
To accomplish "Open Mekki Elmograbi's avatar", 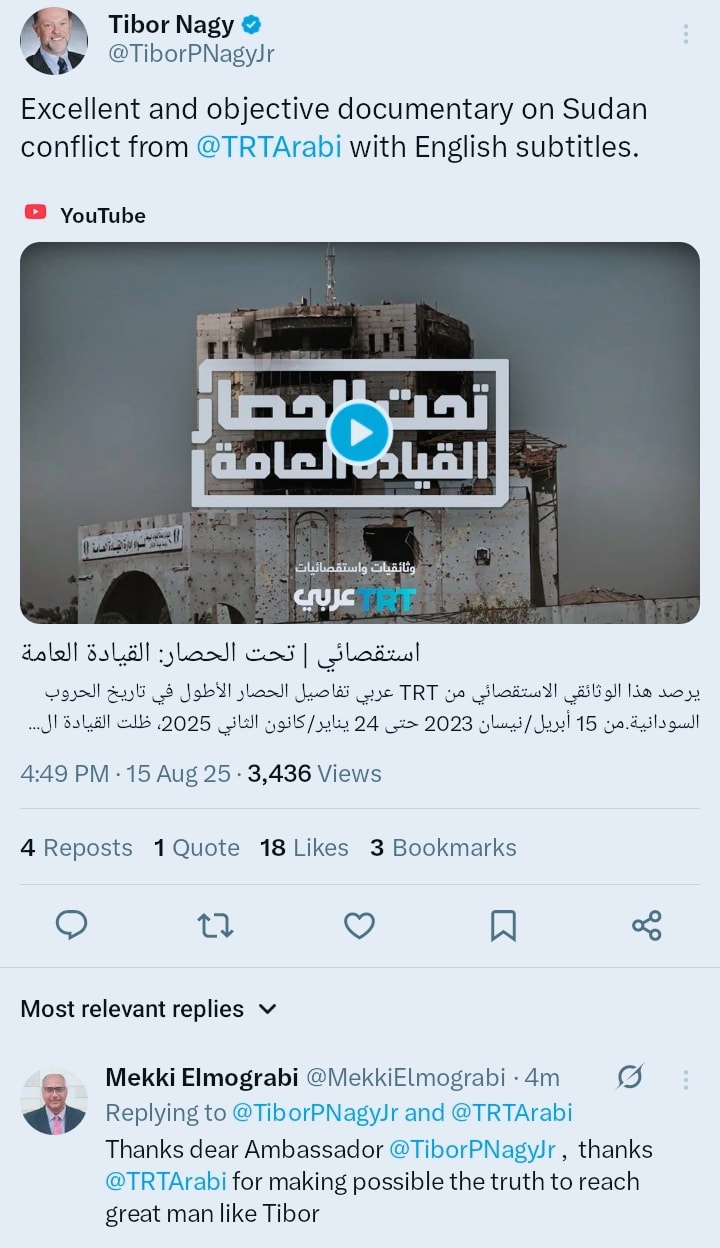I will (x=54, y=1103).
